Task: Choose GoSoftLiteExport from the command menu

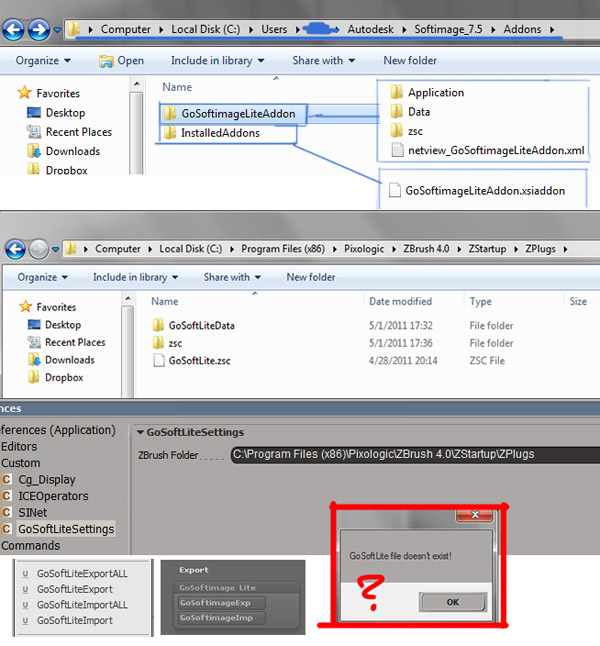Action: pyautogui.click(x=75, y=589)
